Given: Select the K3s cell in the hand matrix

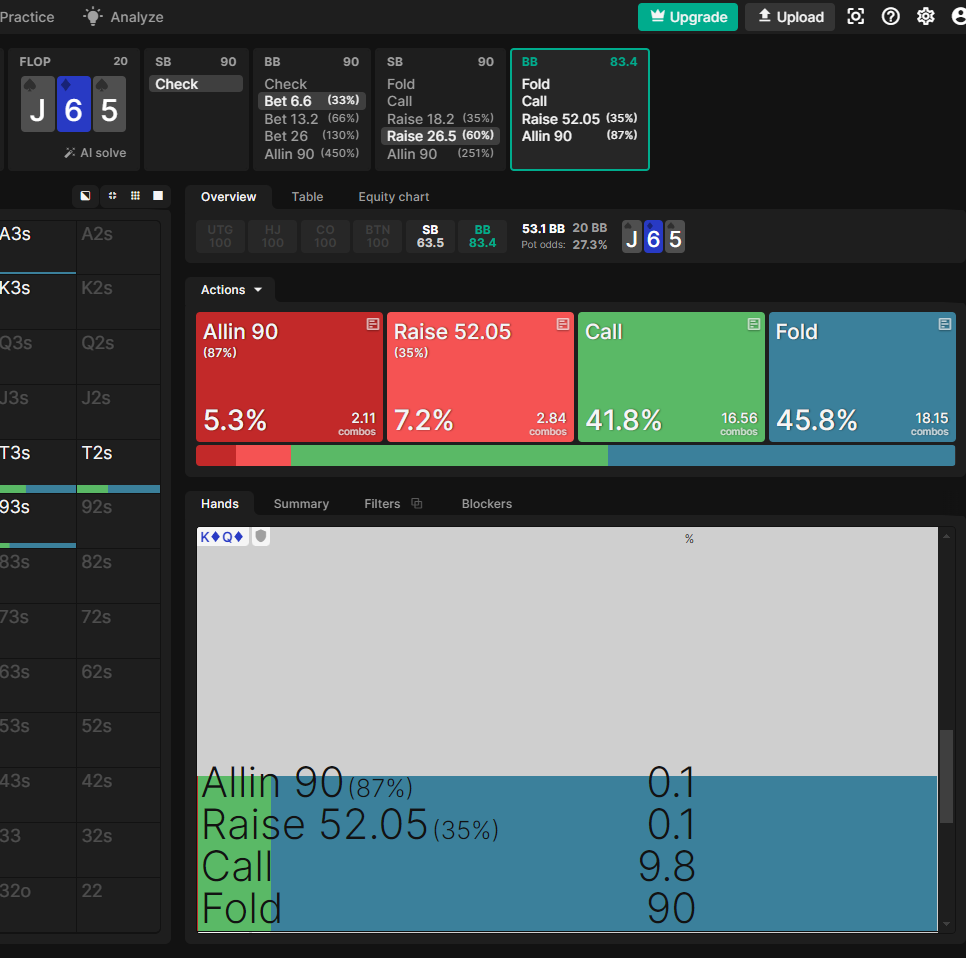Looking at the screenshot, I should (37, 301).
